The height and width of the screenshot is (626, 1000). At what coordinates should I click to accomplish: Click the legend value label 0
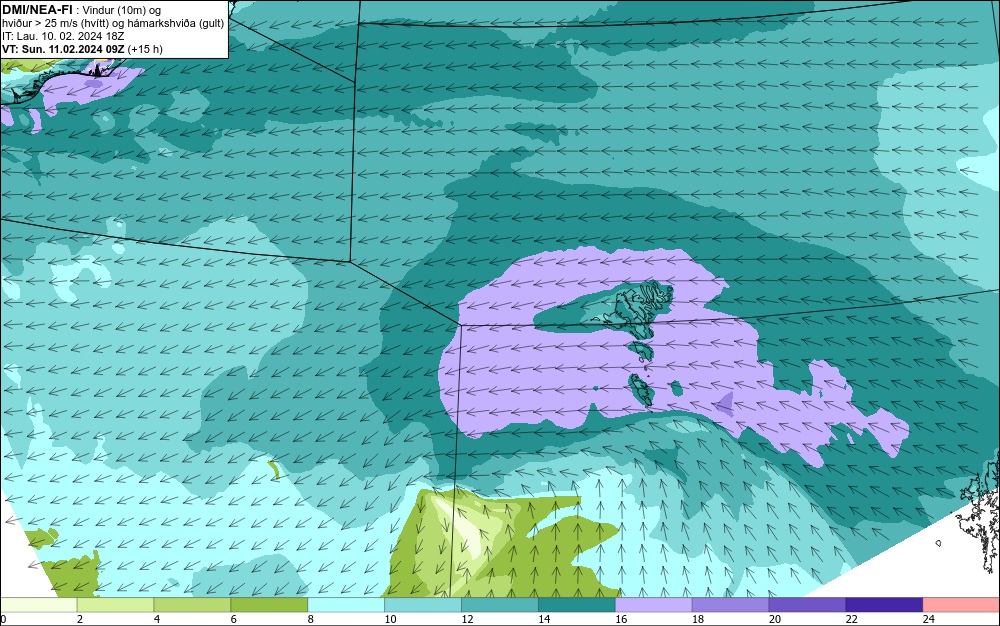pos(3,619)
